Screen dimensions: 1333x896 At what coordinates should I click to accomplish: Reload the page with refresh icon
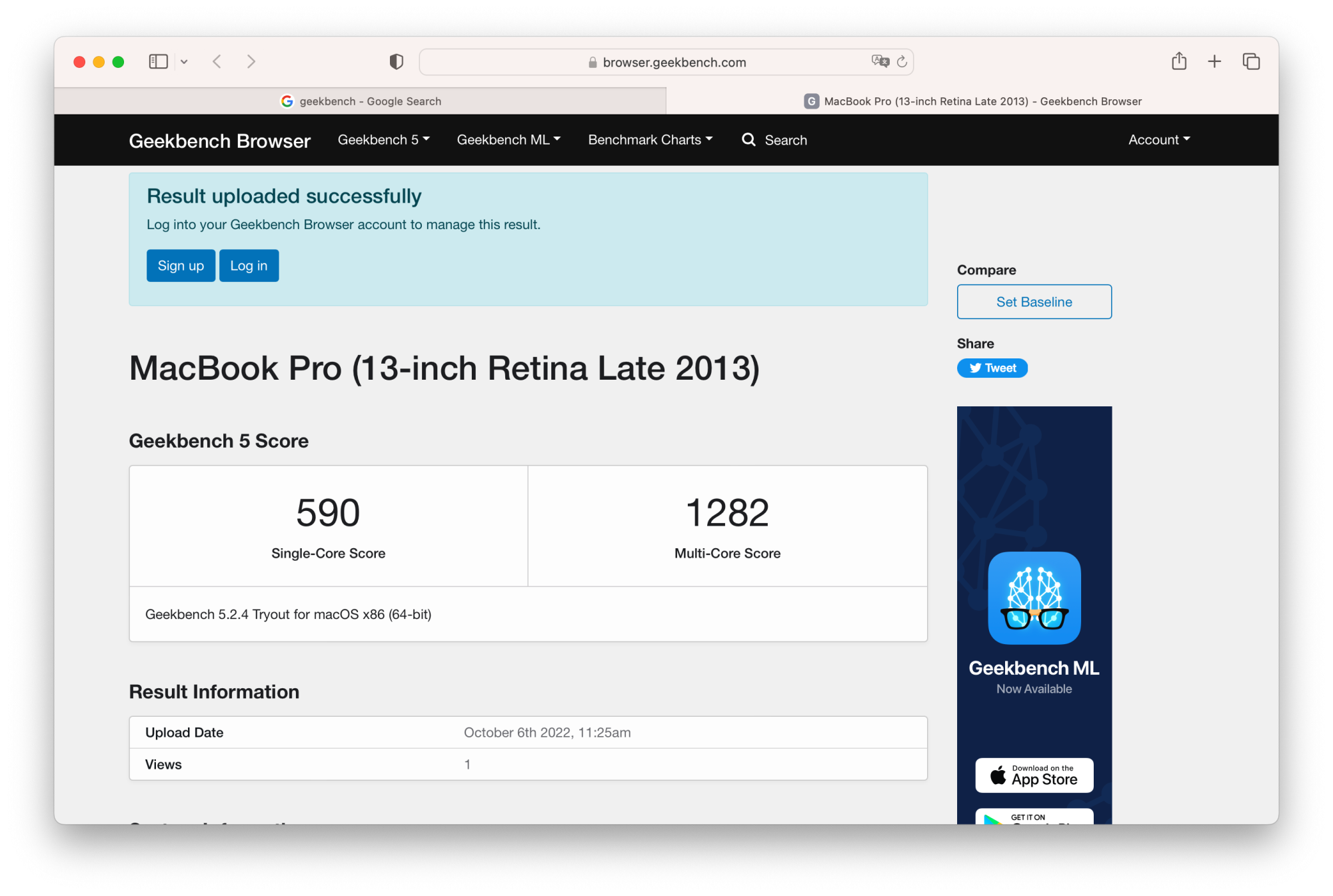[x=902, y=62]
